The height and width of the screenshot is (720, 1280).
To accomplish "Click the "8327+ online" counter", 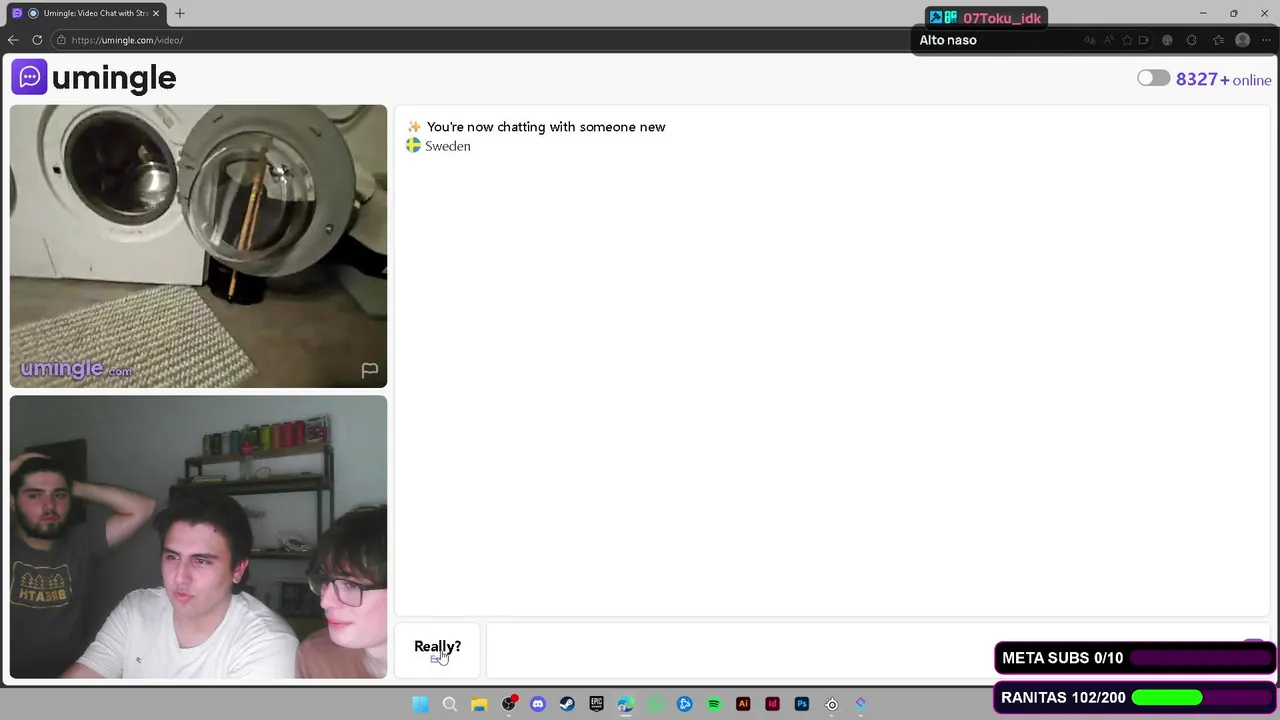I will click(1223, 79).
